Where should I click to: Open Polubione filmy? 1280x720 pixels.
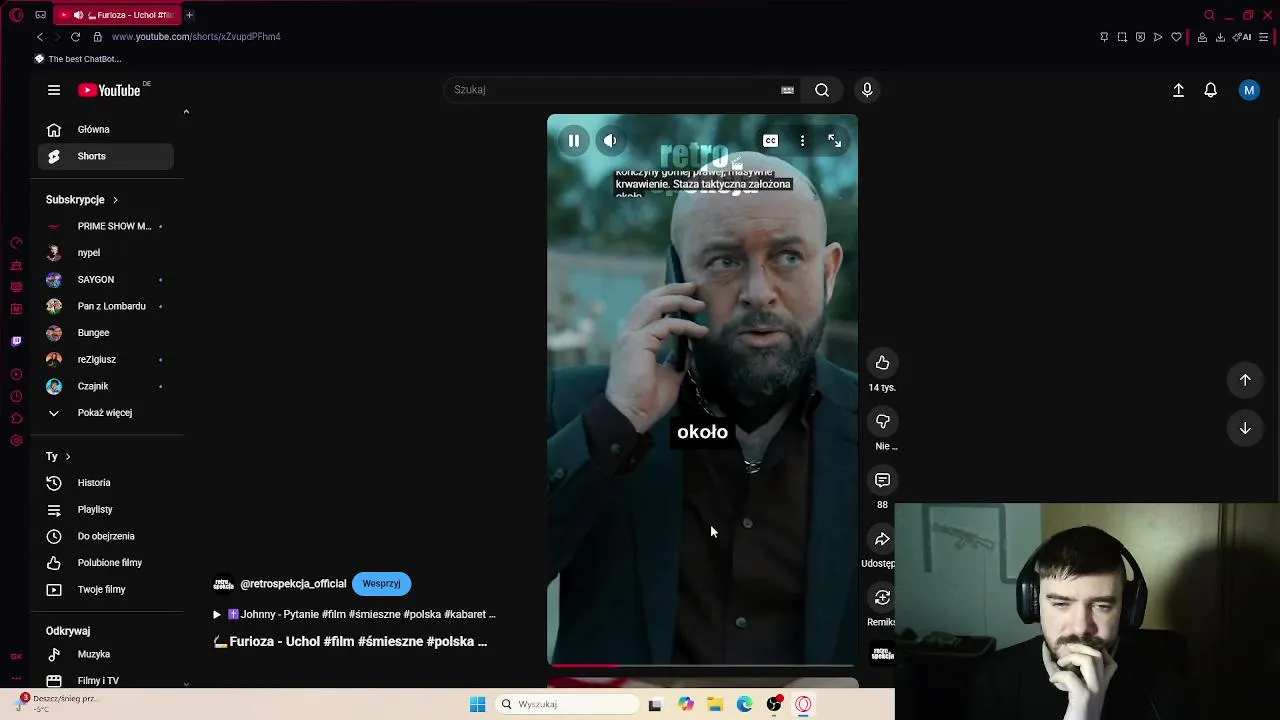pos(106,563)
